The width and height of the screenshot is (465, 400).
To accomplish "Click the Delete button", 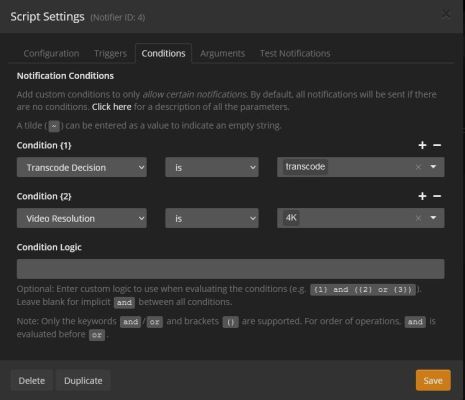I will [x=32, y=380].
